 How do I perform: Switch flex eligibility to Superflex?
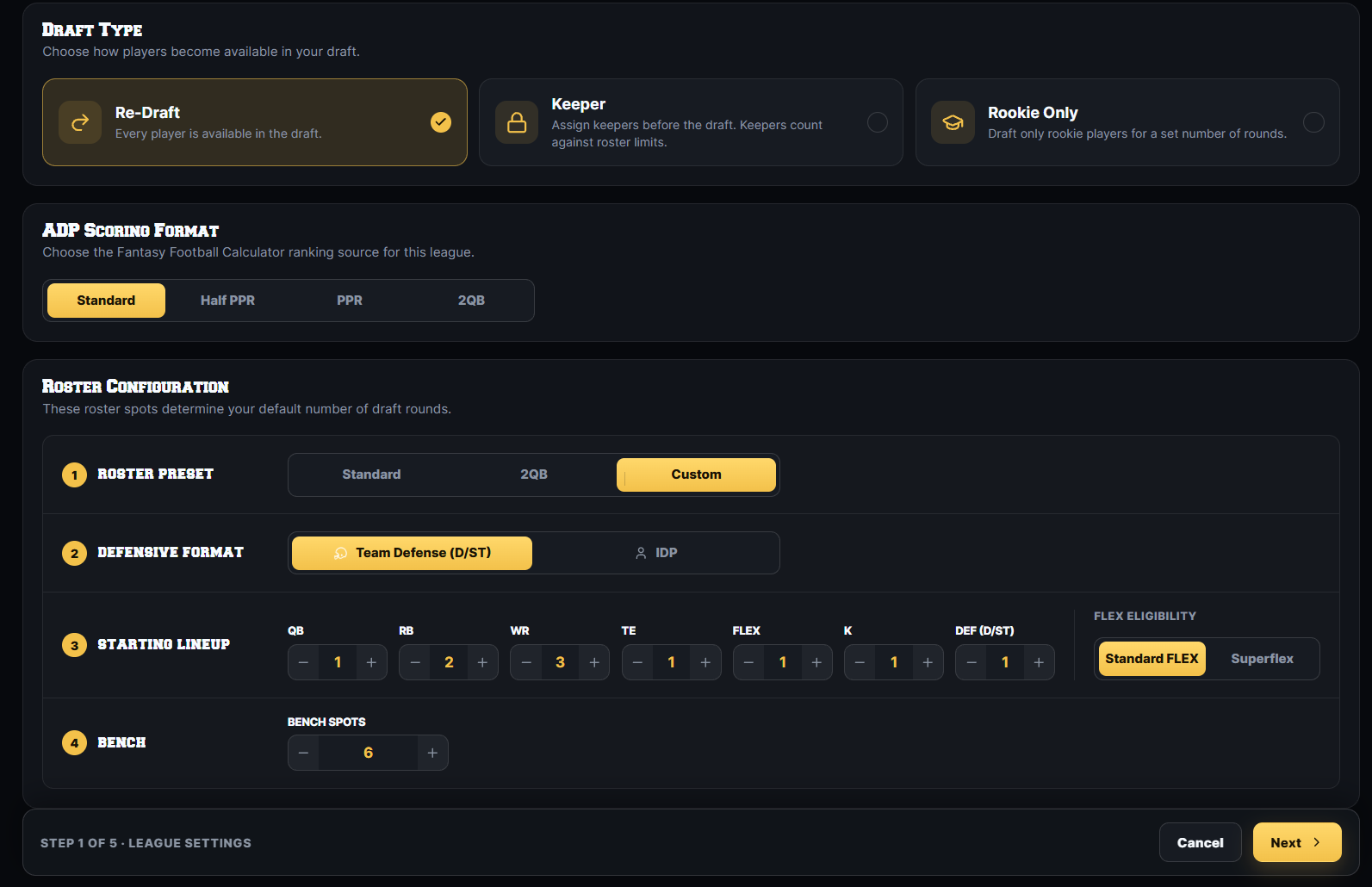pyautogui.click(x=1262, y=659)
